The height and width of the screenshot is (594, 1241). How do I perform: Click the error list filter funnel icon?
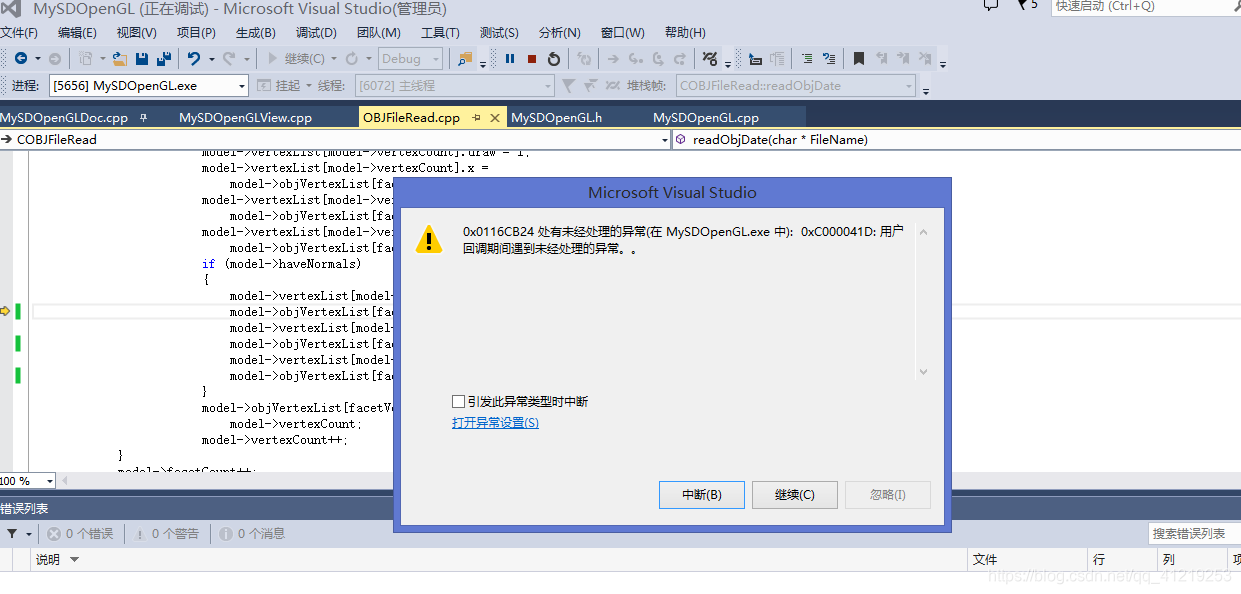point(12,534)
